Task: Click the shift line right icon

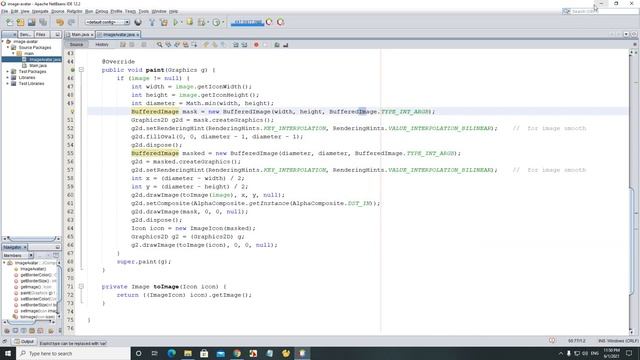Action: [x=244, y=44]
